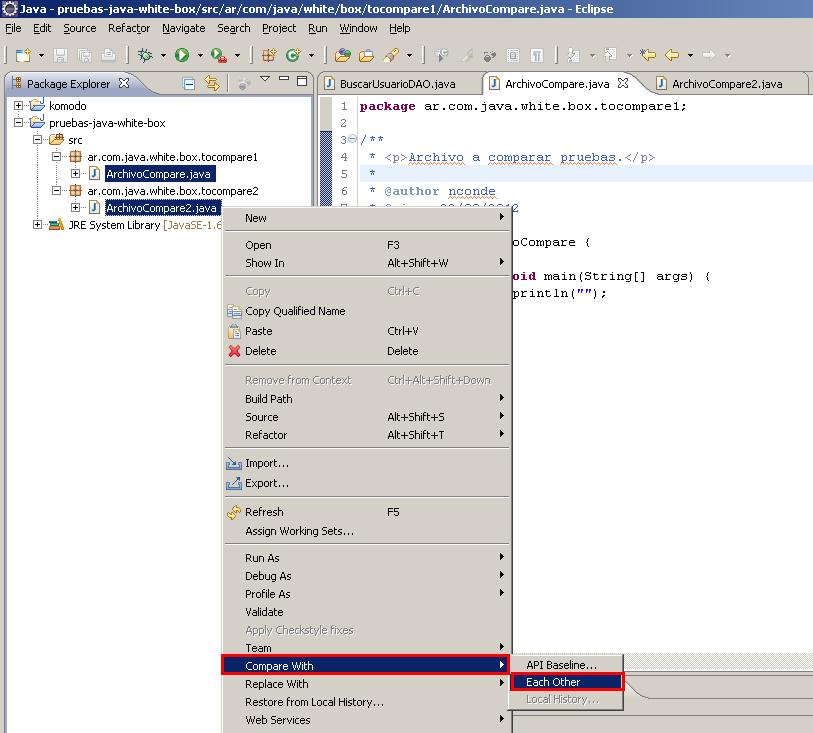
Task: Expand the JRE System Library node
Action: [x=37, y=225]
